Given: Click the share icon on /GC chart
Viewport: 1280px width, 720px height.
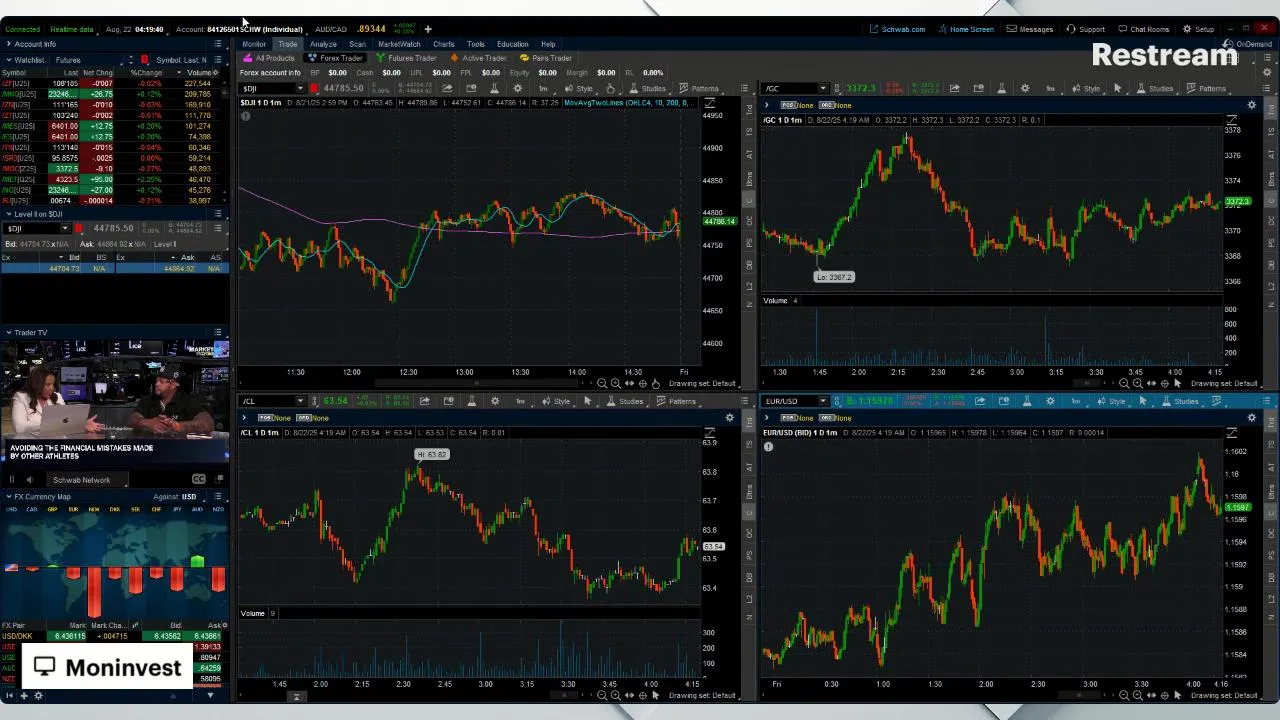Looking at the screenshot, I should coord(954,89).
